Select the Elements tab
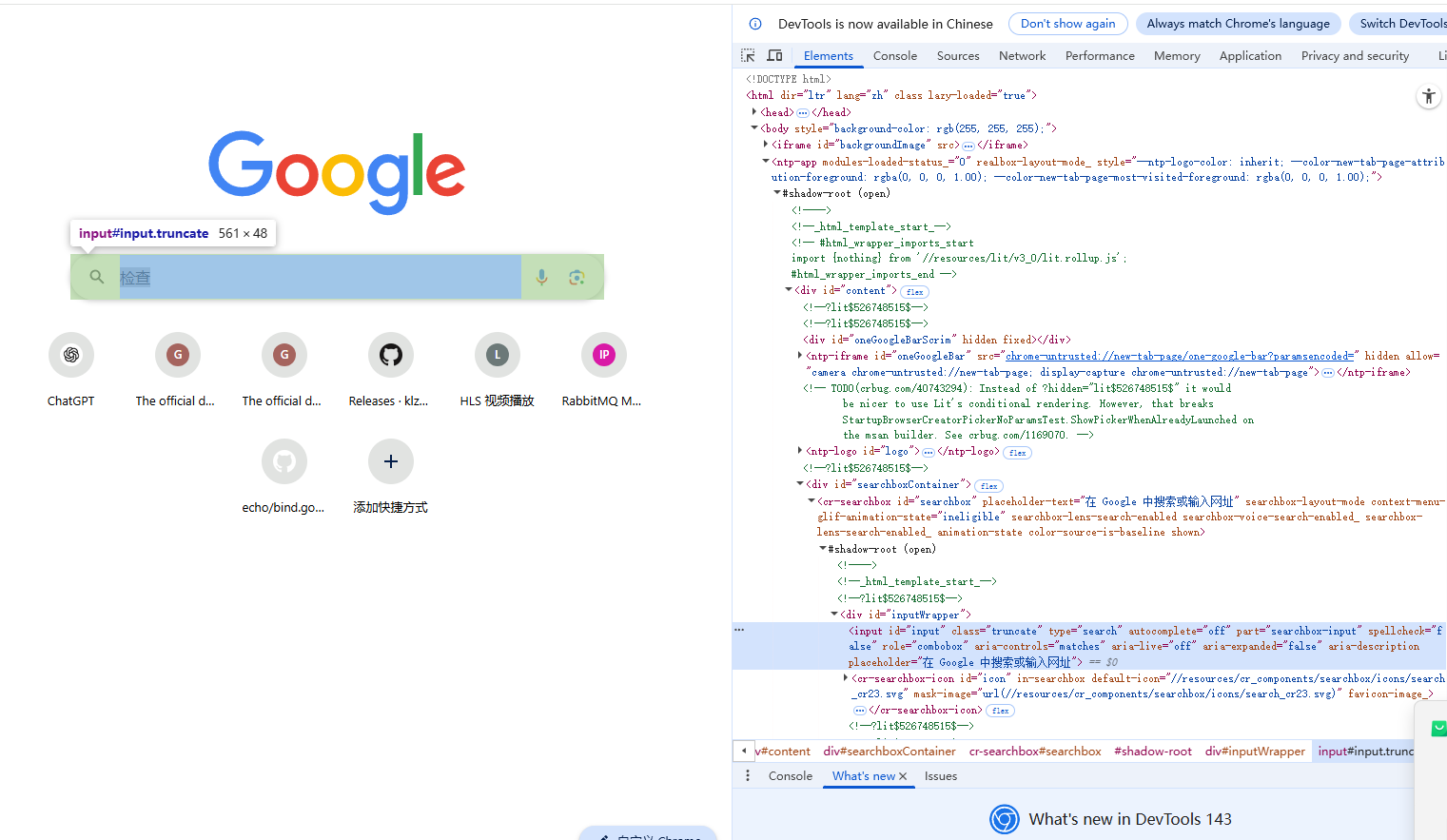Screen dimensions: 1447x840 [x=829, y=56]
